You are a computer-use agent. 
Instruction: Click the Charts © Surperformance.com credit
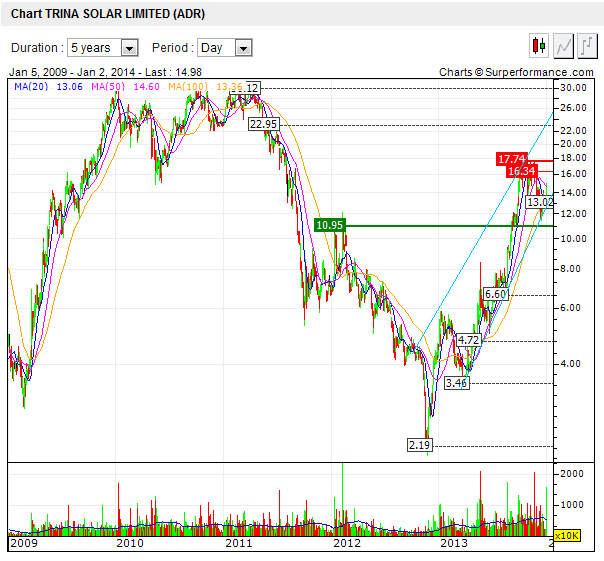tap(516, 72)
